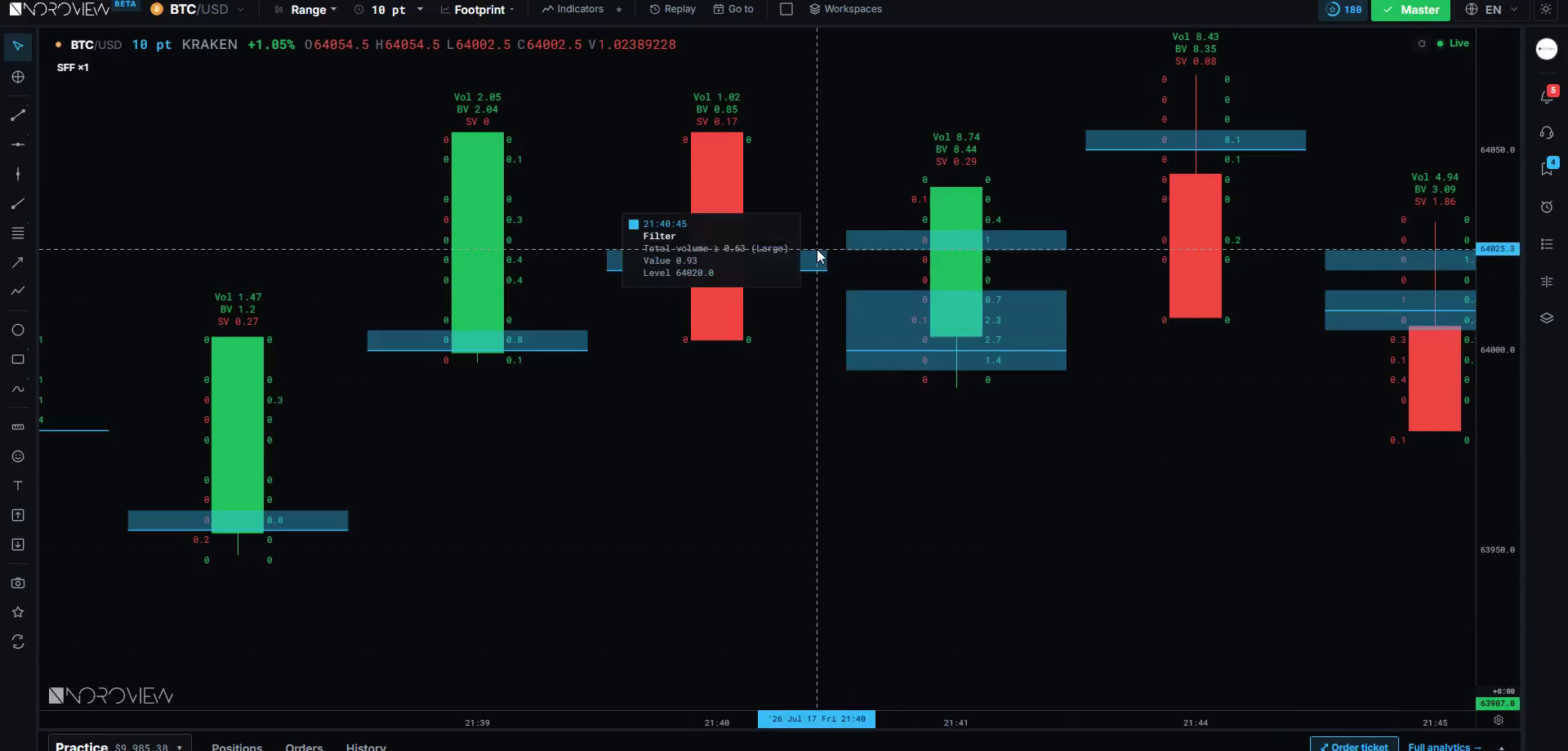This screenshot has width=1568, height=751.
Task: Open the Range chart type dropdown
Action: pos(305,10)
